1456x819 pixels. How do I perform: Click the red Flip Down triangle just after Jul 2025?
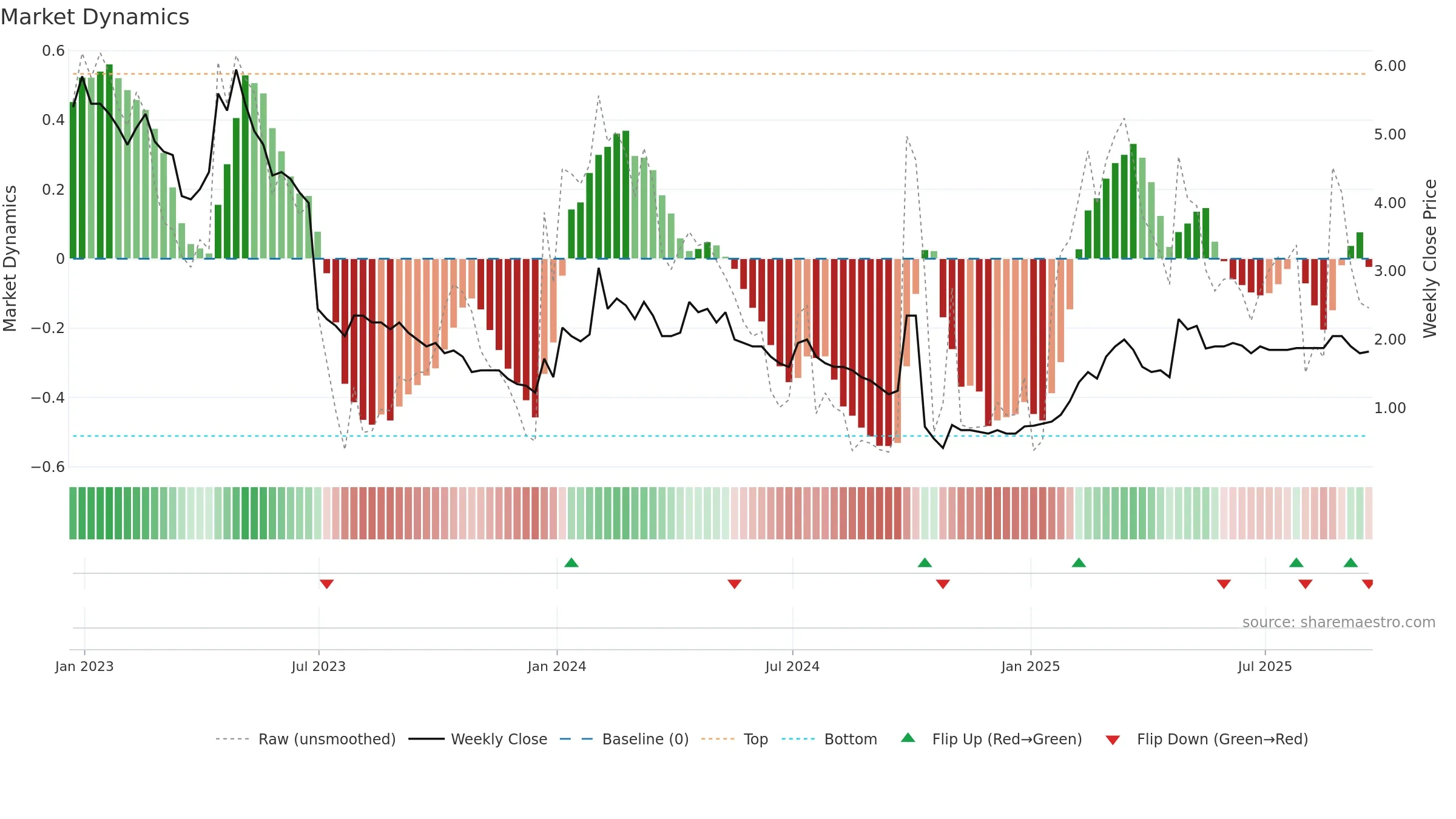(1306, 584)
